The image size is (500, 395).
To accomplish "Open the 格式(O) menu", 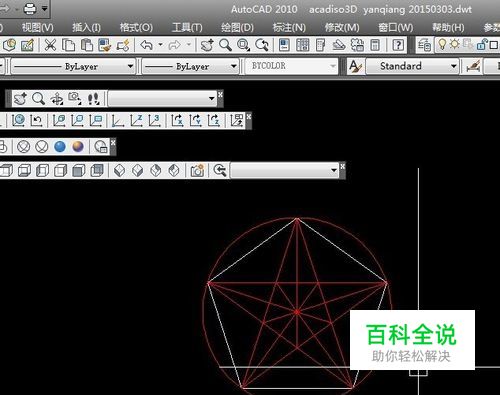I will tap(136, 27).
